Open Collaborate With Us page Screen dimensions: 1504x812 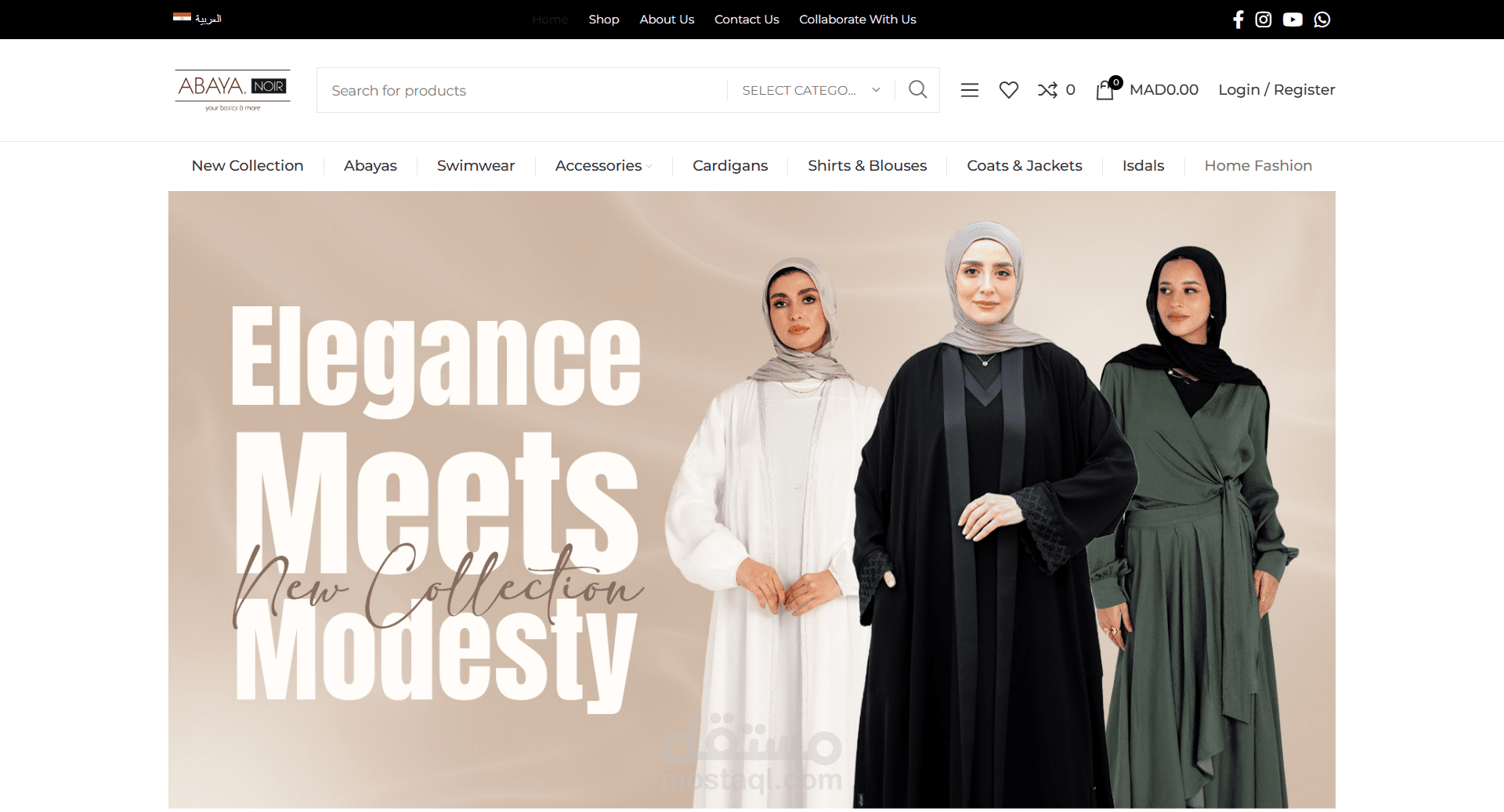[x=858, y=20]
